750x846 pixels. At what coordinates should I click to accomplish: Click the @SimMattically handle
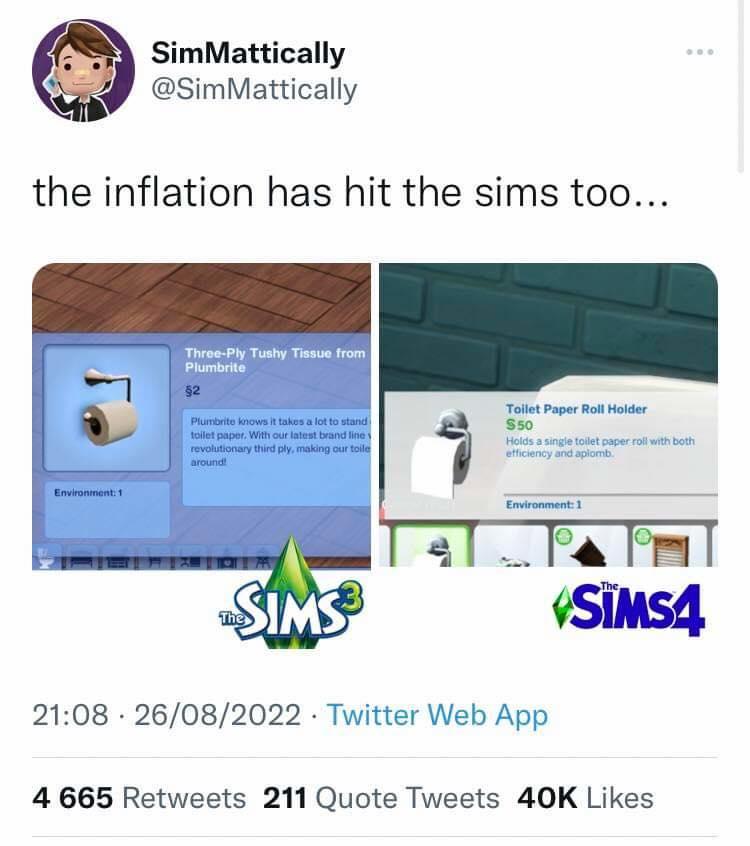coord(254,90)
